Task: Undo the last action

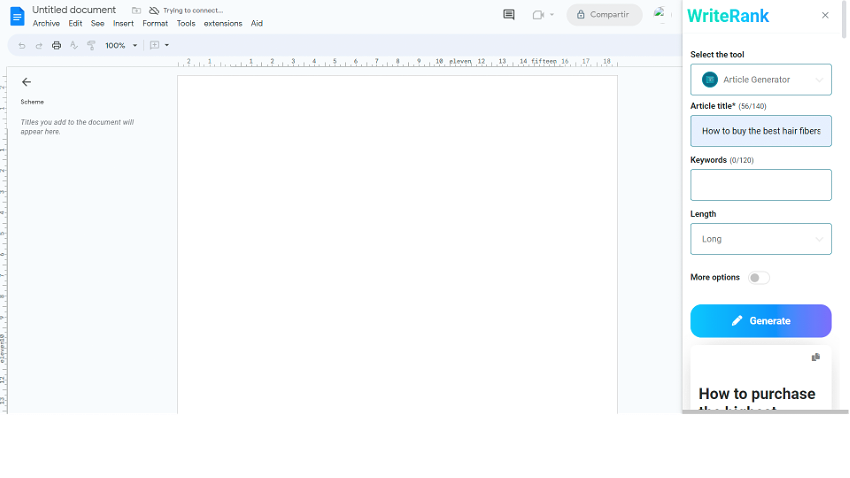Action: [22, 46]
